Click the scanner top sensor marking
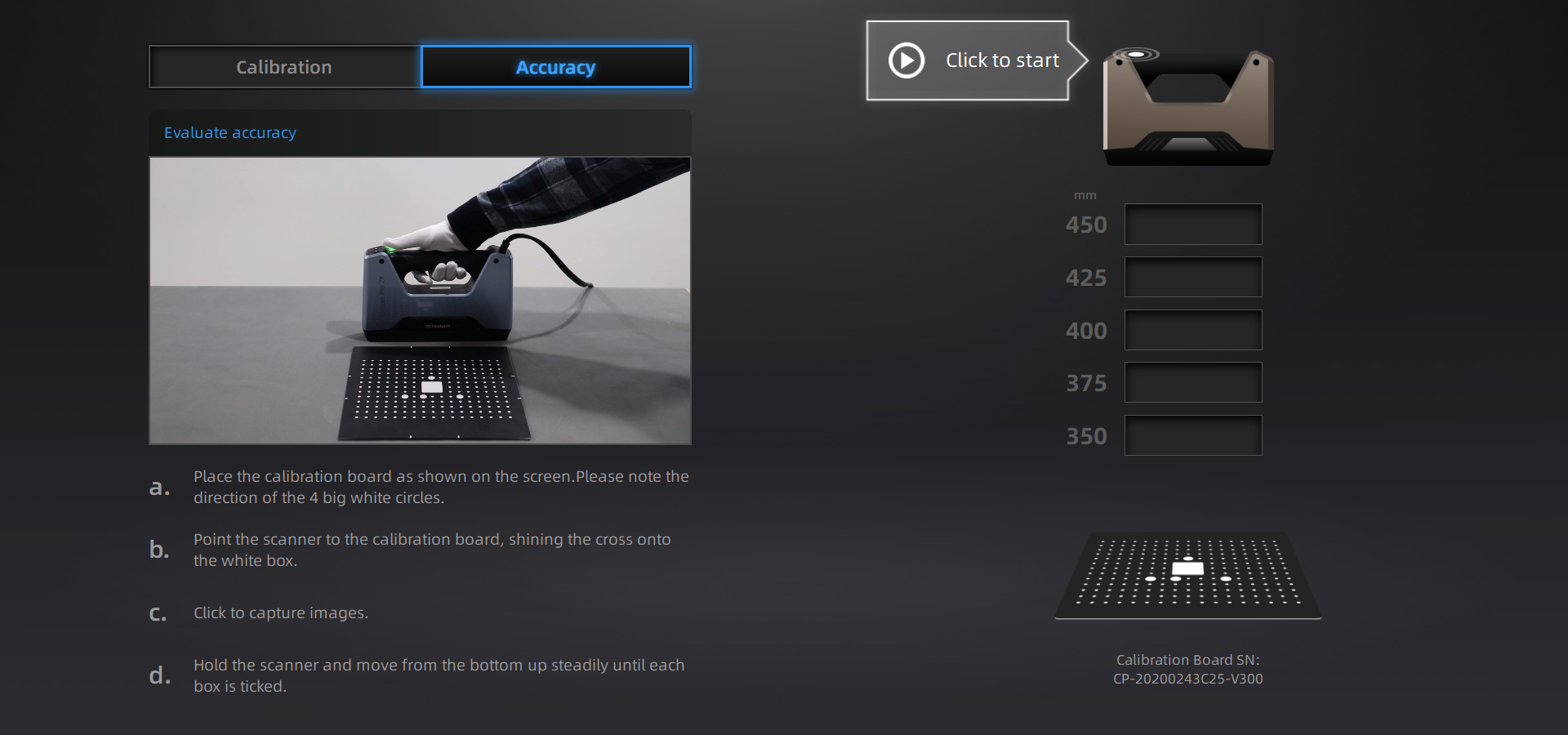 click(x=1138, y=55)
